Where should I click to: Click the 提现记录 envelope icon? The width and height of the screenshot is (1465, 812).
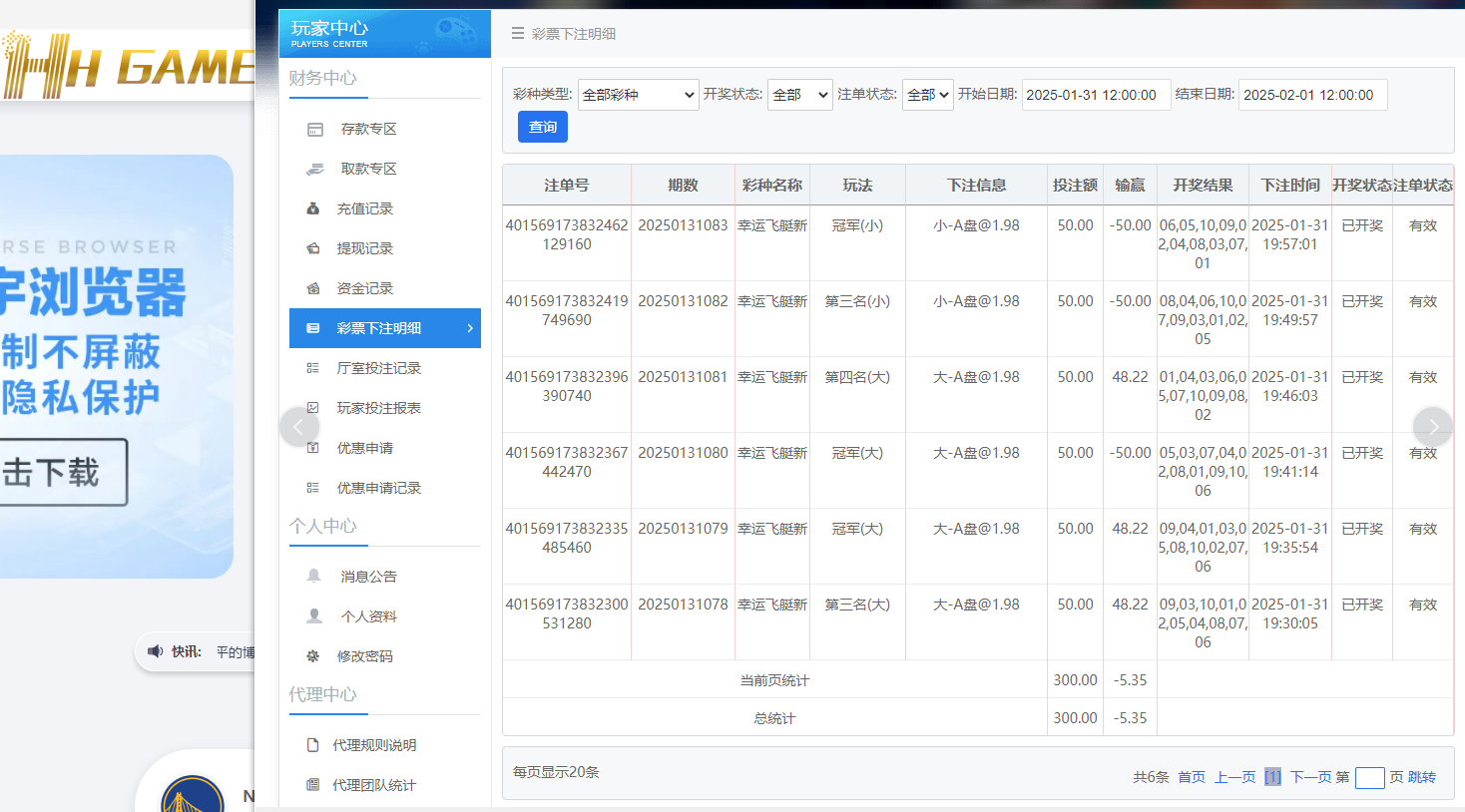[314, 248]
